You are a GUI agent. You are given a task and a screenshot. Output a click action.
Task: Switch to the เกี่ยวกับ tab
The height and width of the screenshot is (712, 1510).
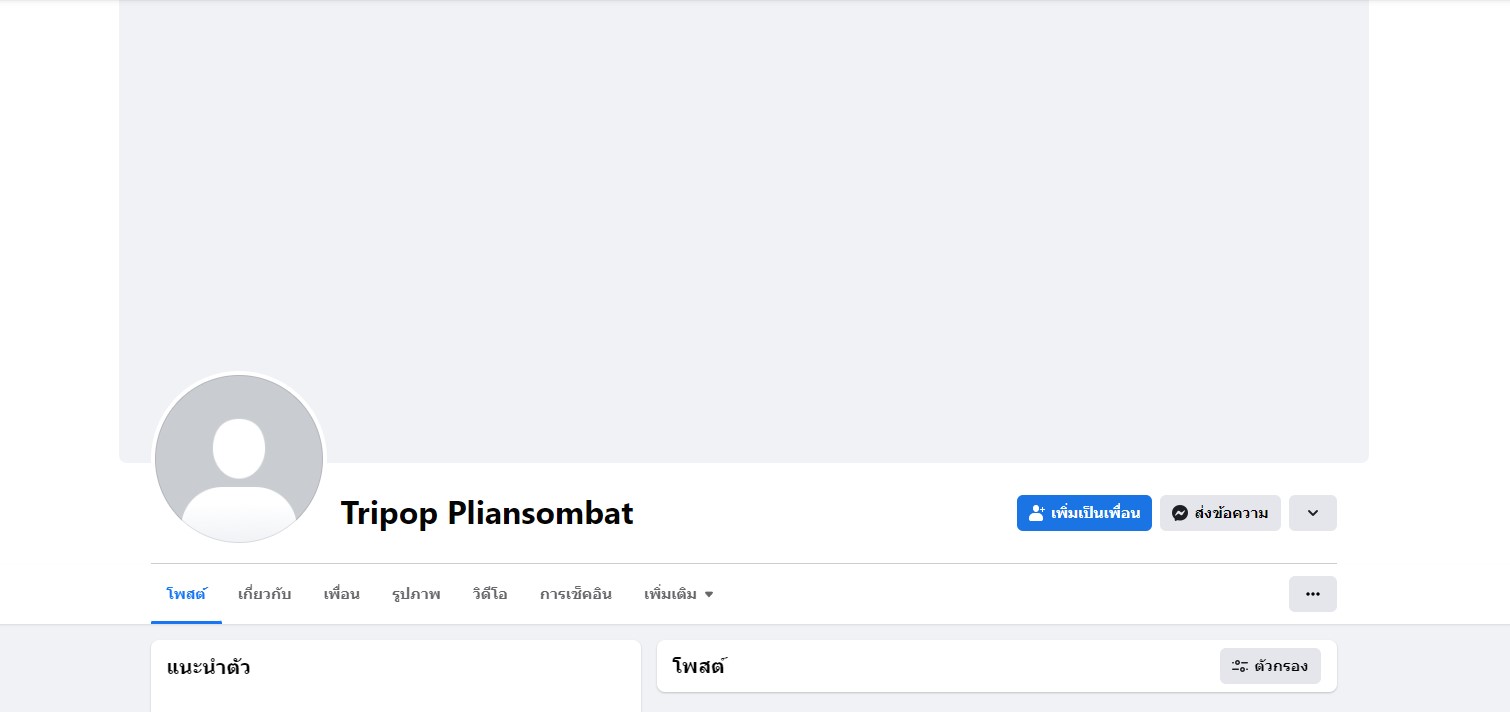(264, 594)
